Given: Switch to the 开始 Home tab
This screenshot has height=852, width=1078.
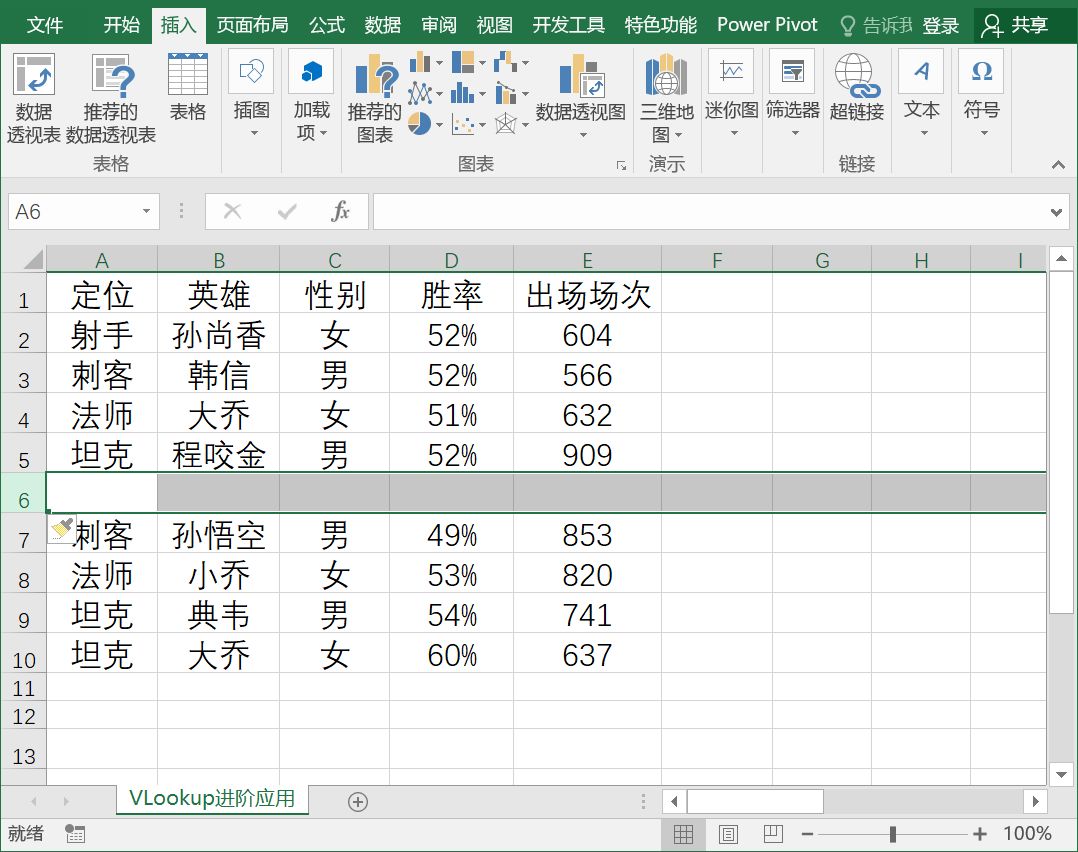Looking at the screenshot, I should pos(121,25).
